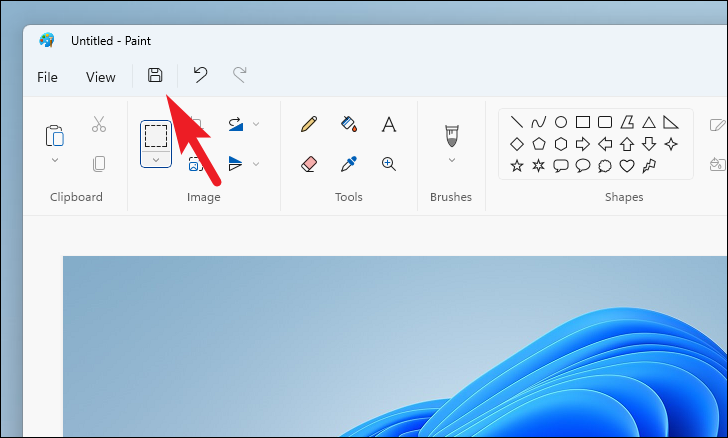Click the Flip image icon

235,163
